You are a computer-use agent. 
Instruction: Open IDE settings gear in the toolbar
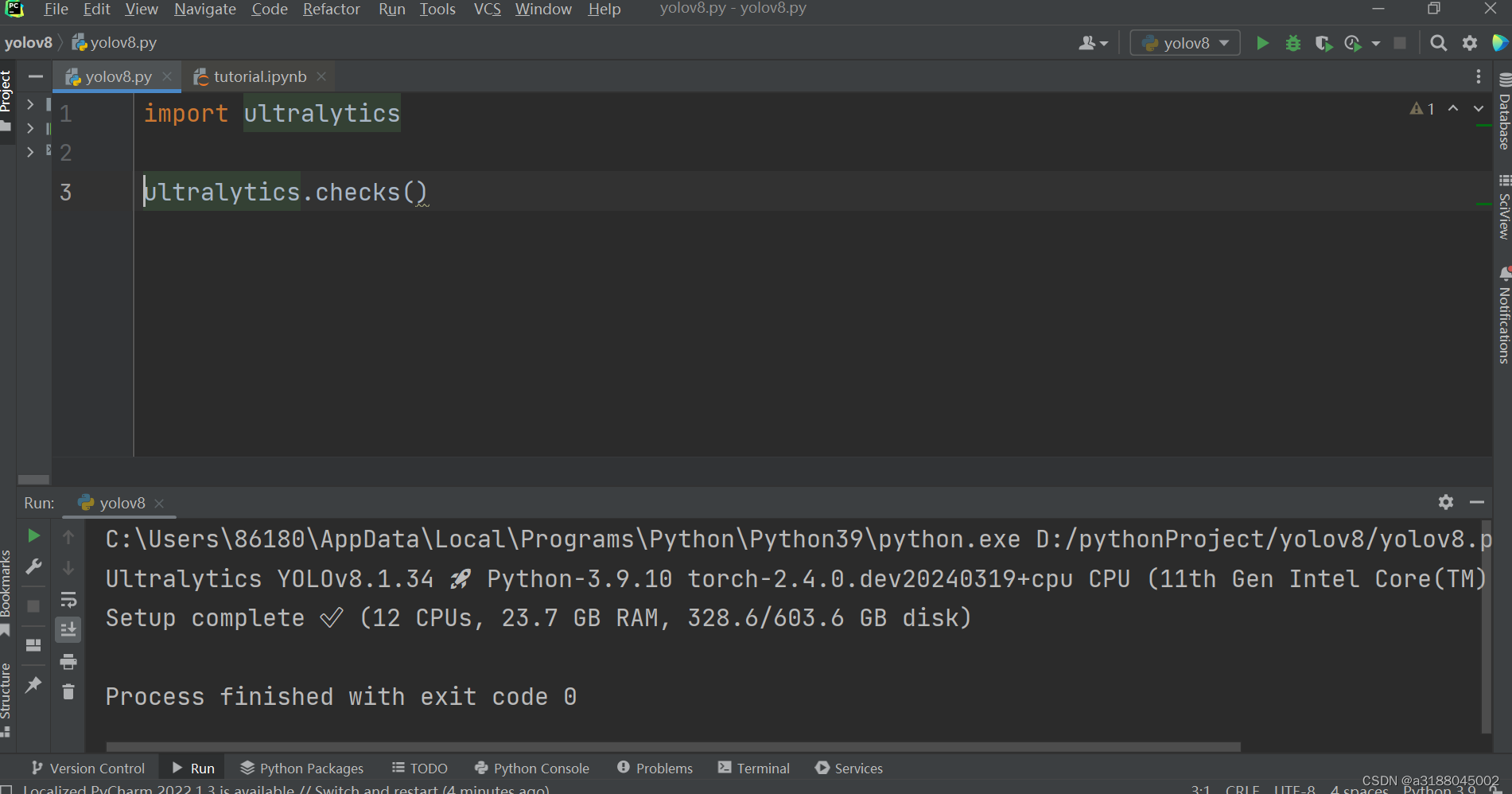pyautogui.click(x=1470, y=43)
